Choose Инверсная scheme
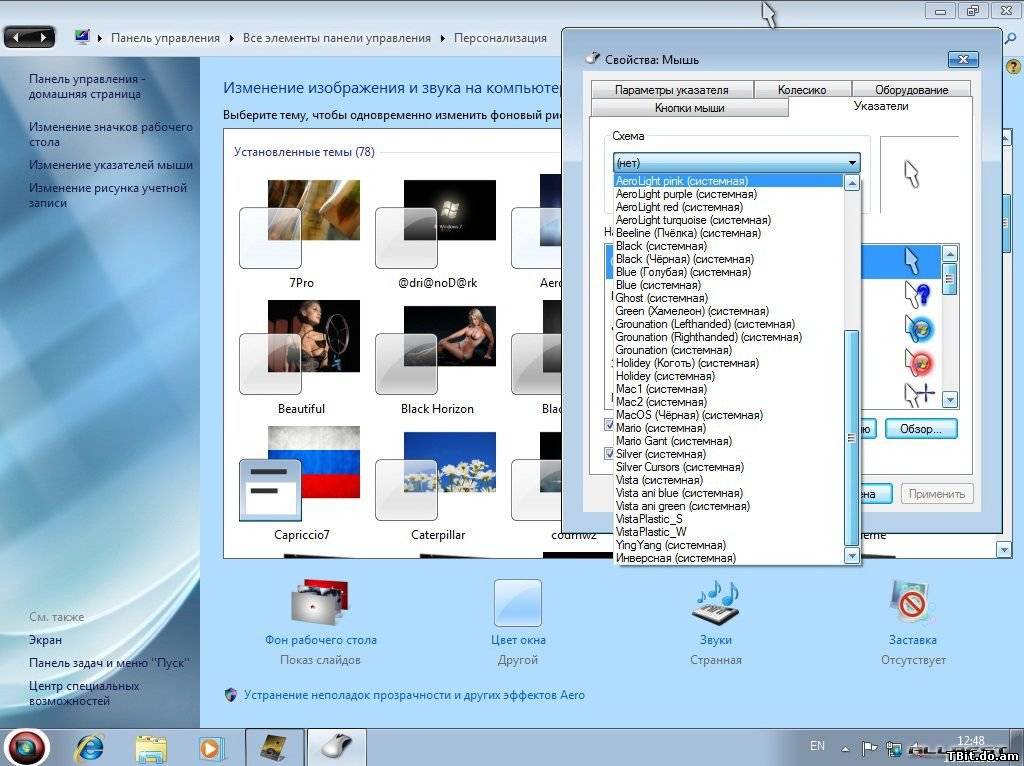Screen dimensions: 1024x766 (x=728, y=558)
